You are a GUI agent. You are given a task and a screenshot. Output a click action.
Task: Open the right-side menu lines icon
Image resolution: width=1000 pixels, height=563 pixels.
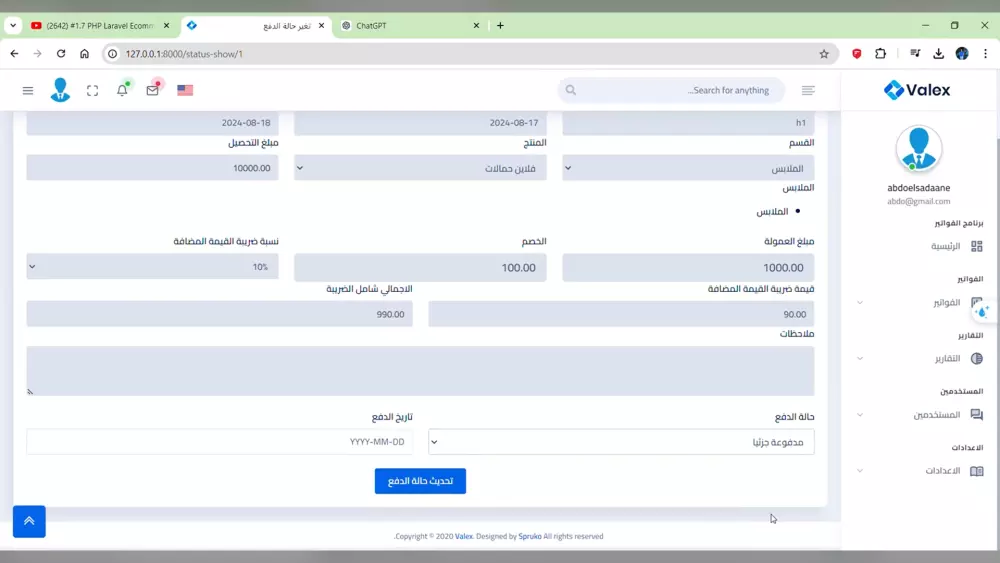[x=808, y=91]
